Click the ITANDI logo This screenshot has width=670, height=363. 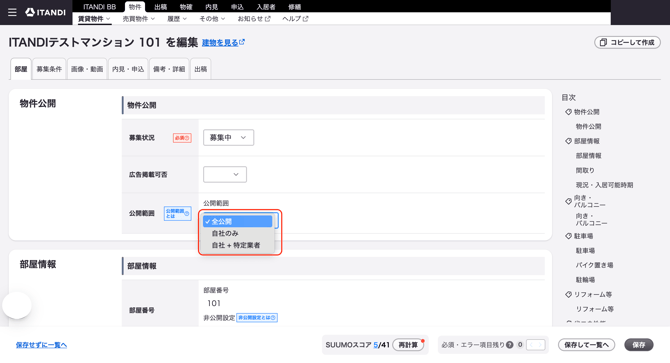(x=45, y=12)
